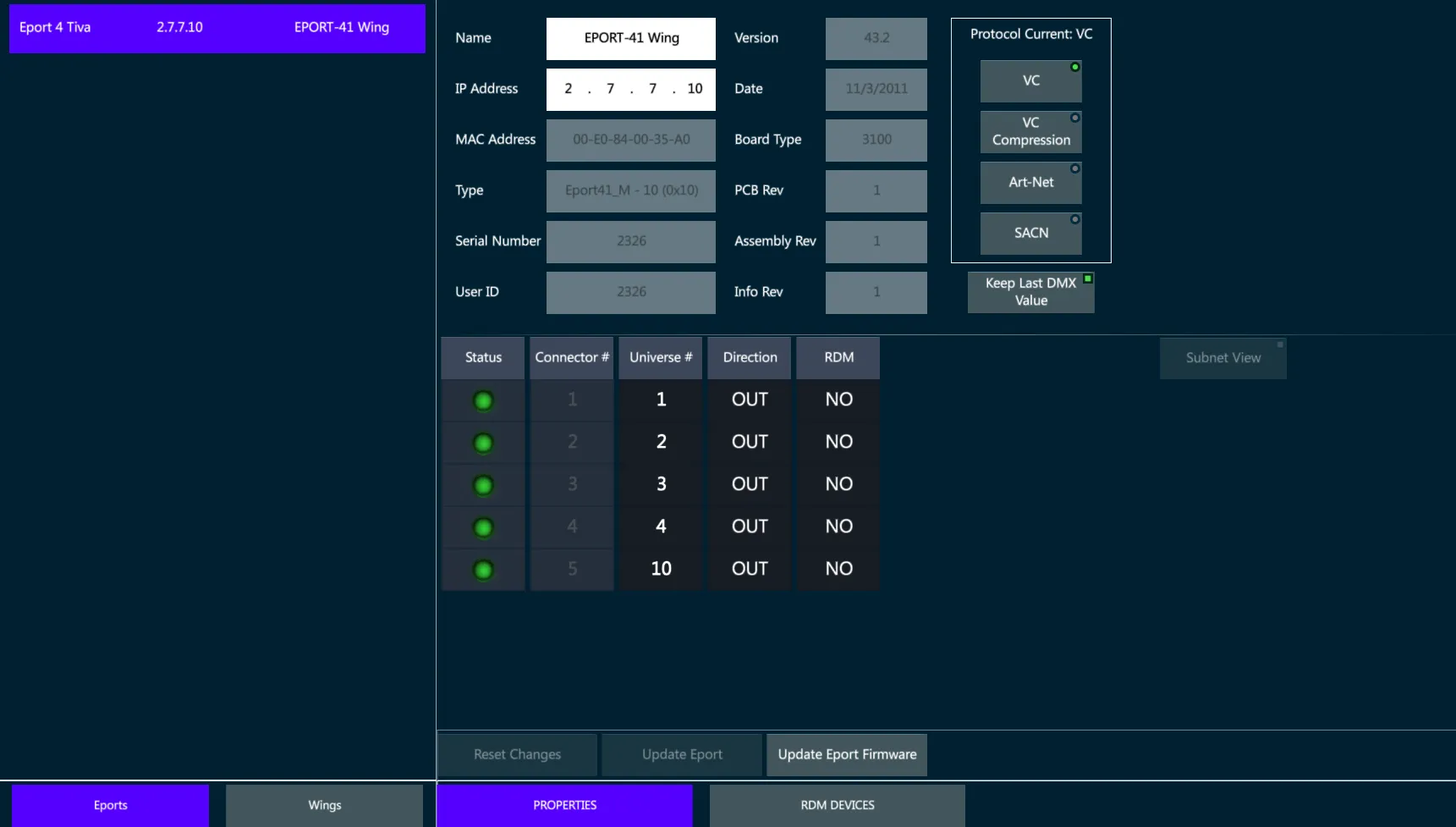Select universe value for connector 1

tap(661, 400)
